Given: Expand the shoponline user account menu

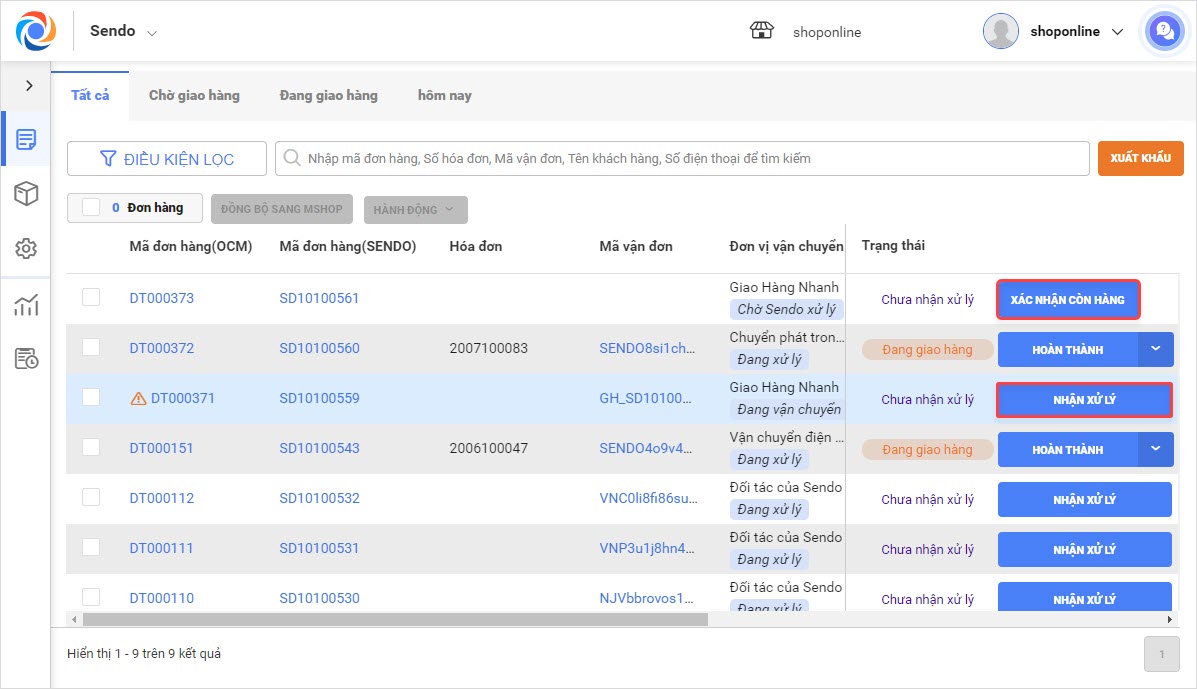Looking at the screenshot, I should point(1117,31).
